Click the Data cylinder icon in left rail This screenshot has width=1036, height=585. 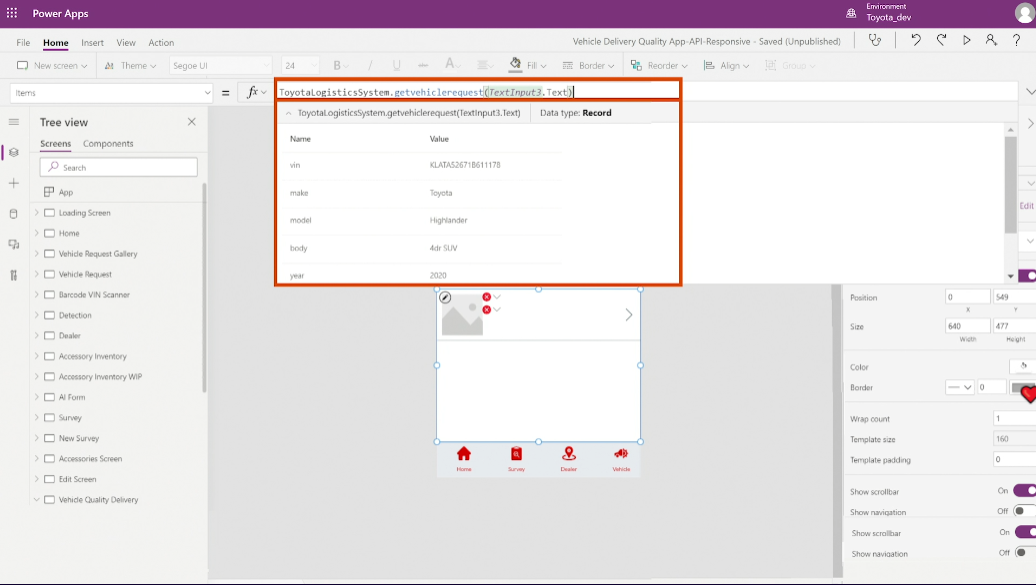click(13, 214)
